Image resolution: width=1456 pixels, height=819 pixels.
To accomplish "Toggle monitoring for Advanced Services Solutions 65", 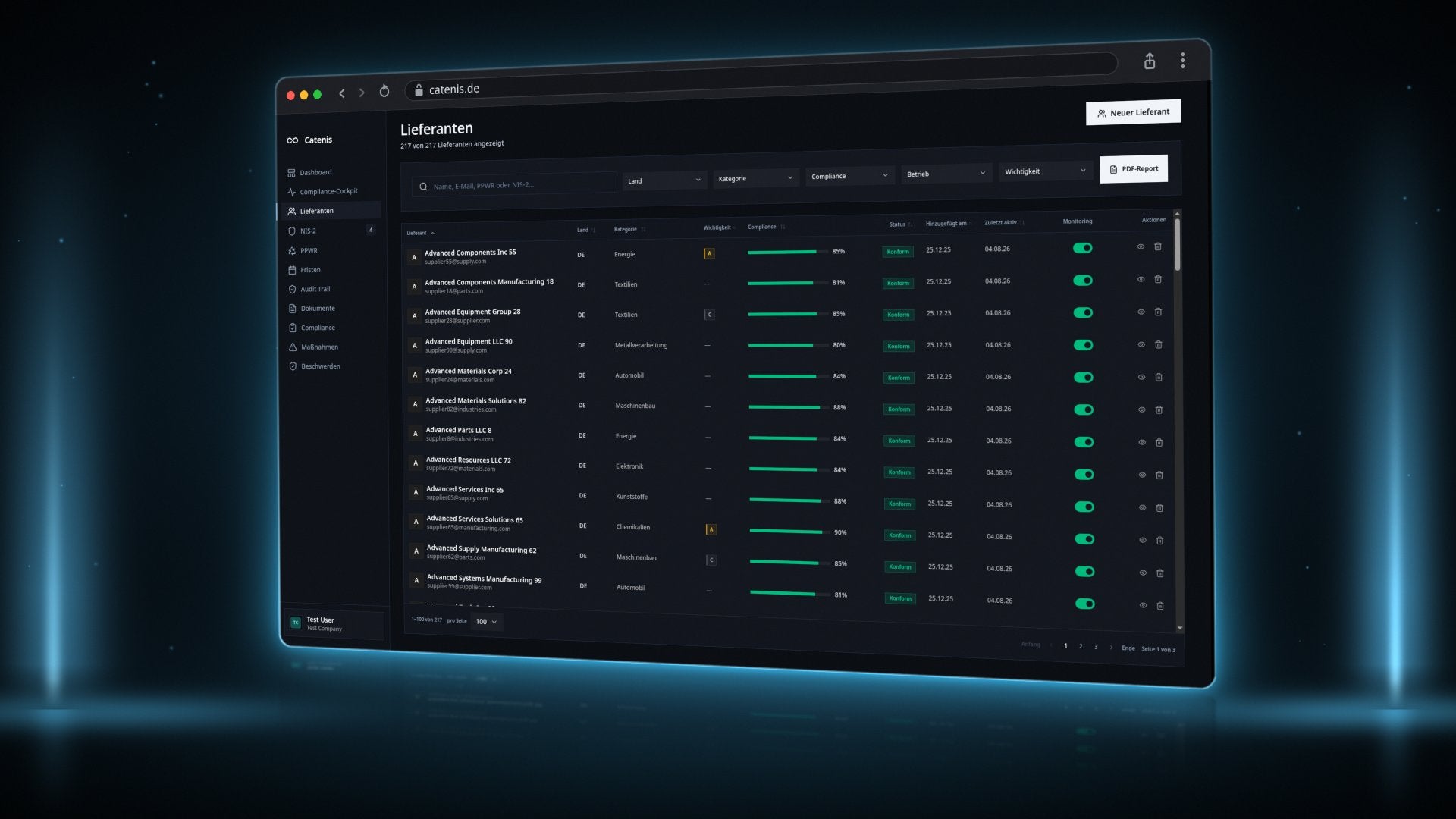I will (x=1084, y=539).
